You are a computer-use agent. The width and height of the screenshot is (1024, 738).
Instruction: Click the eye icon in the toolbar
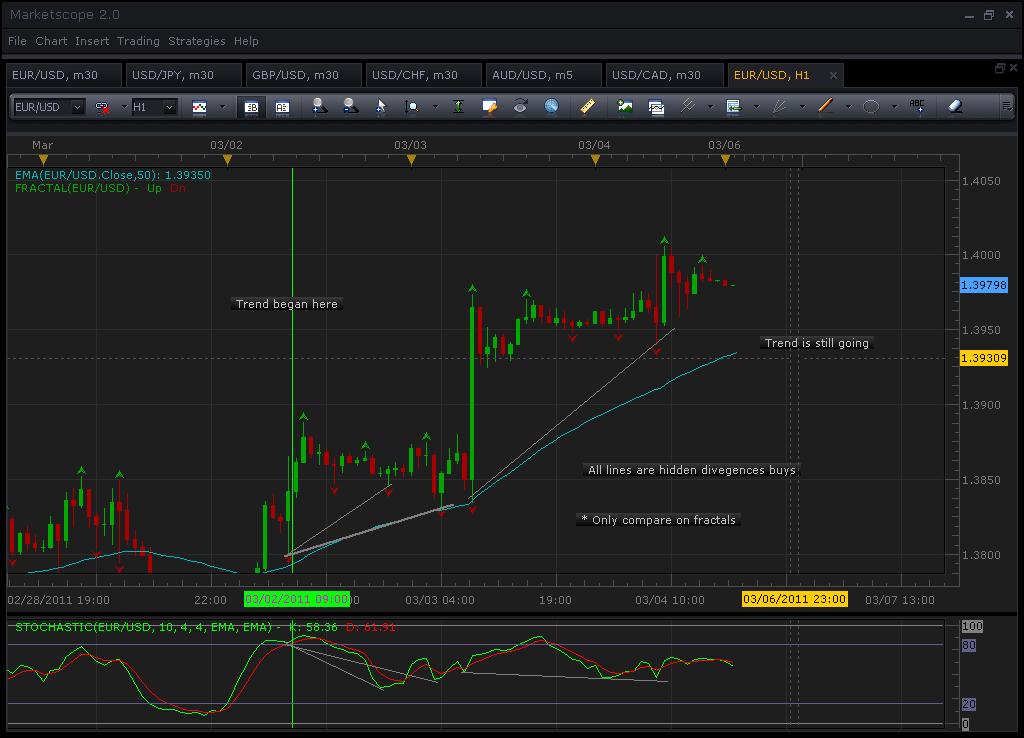pos(520,106)
